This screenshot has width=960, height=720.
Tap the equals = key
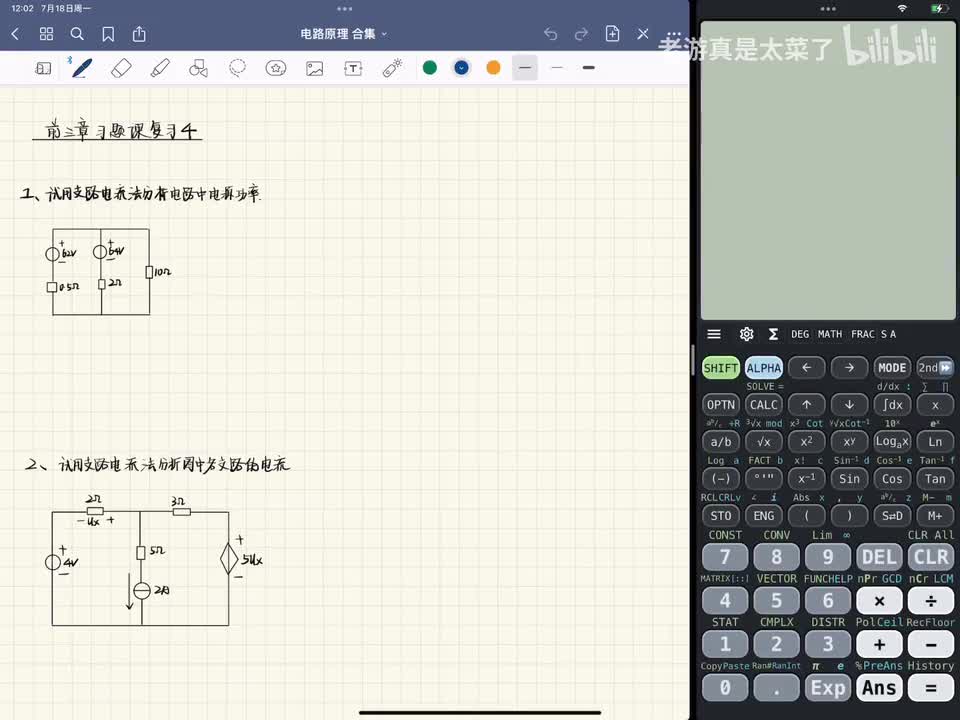coord(931,688)
